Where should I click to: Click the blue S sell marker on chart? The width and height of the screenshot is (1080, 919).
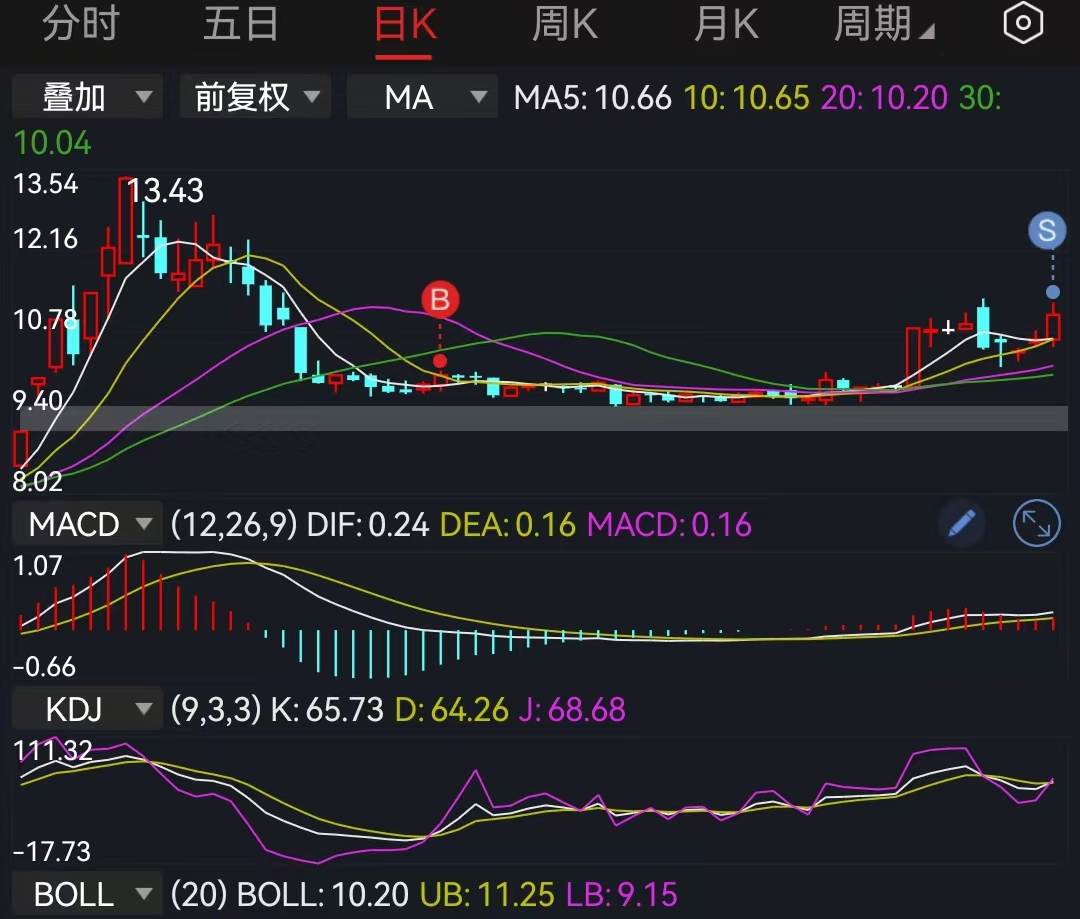click(x=1047, y=230)
